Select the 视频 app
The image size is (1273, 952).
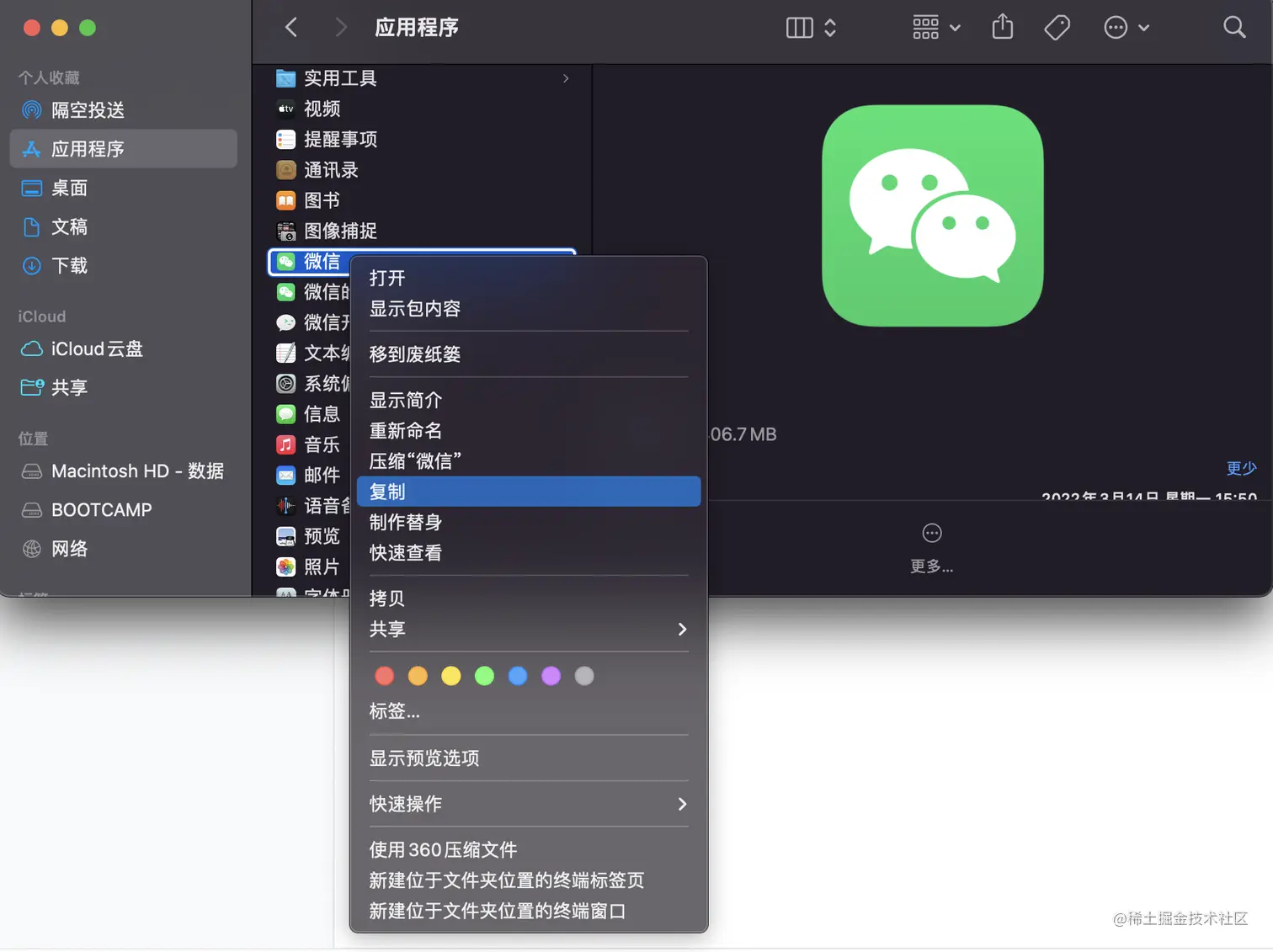[x=422, y=109]
